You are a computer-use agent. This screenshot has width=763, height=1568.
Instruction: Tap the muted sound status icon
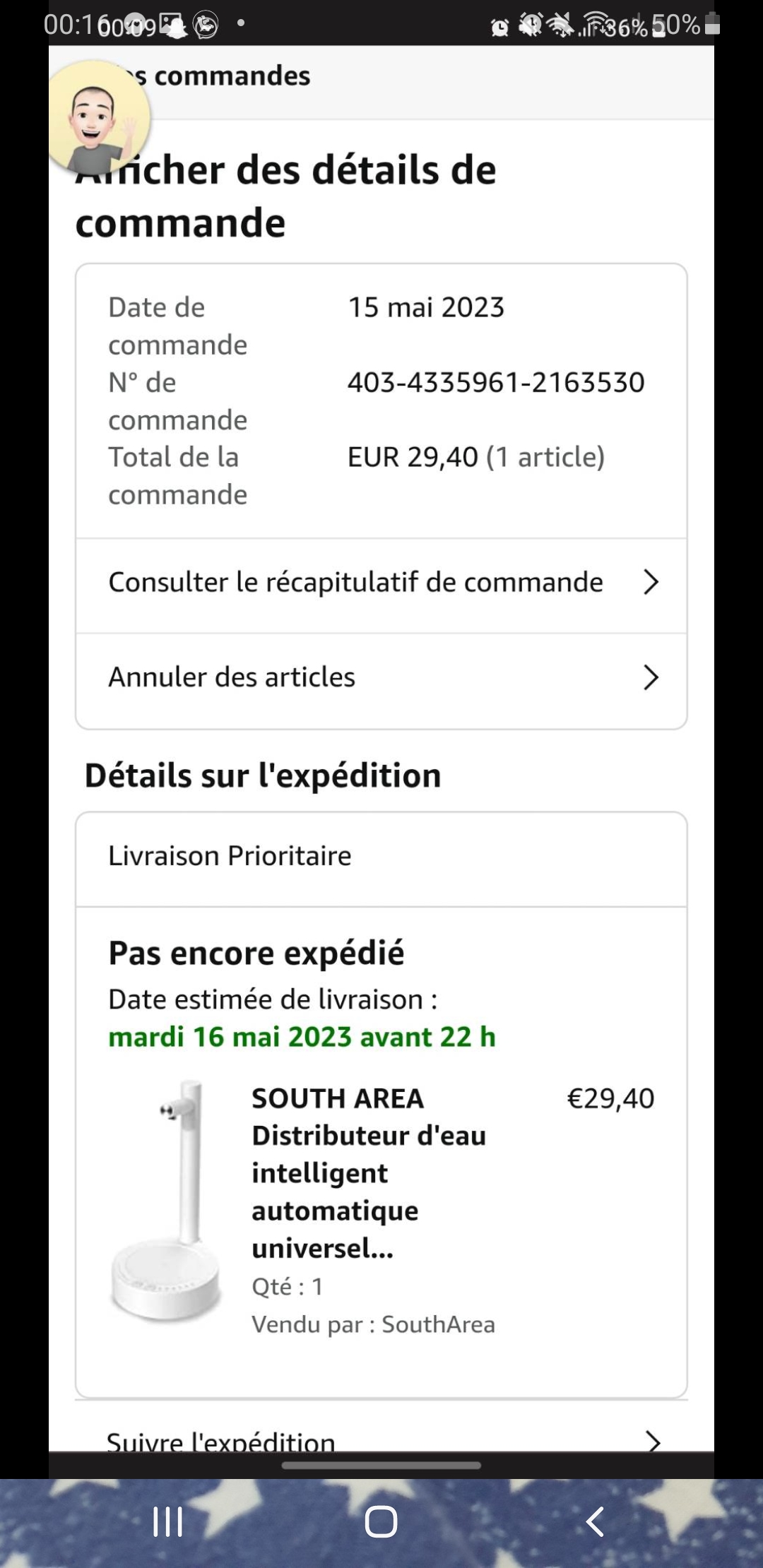561,25
